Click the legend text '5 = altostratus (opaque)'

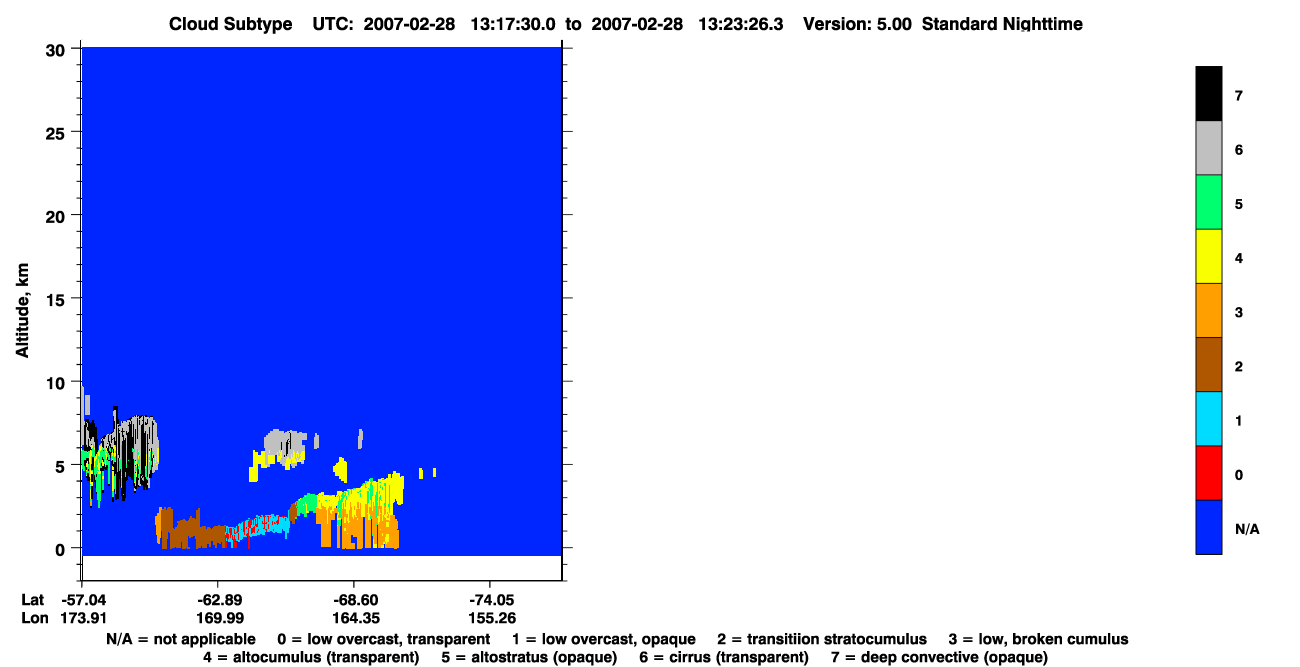(529, 657)
